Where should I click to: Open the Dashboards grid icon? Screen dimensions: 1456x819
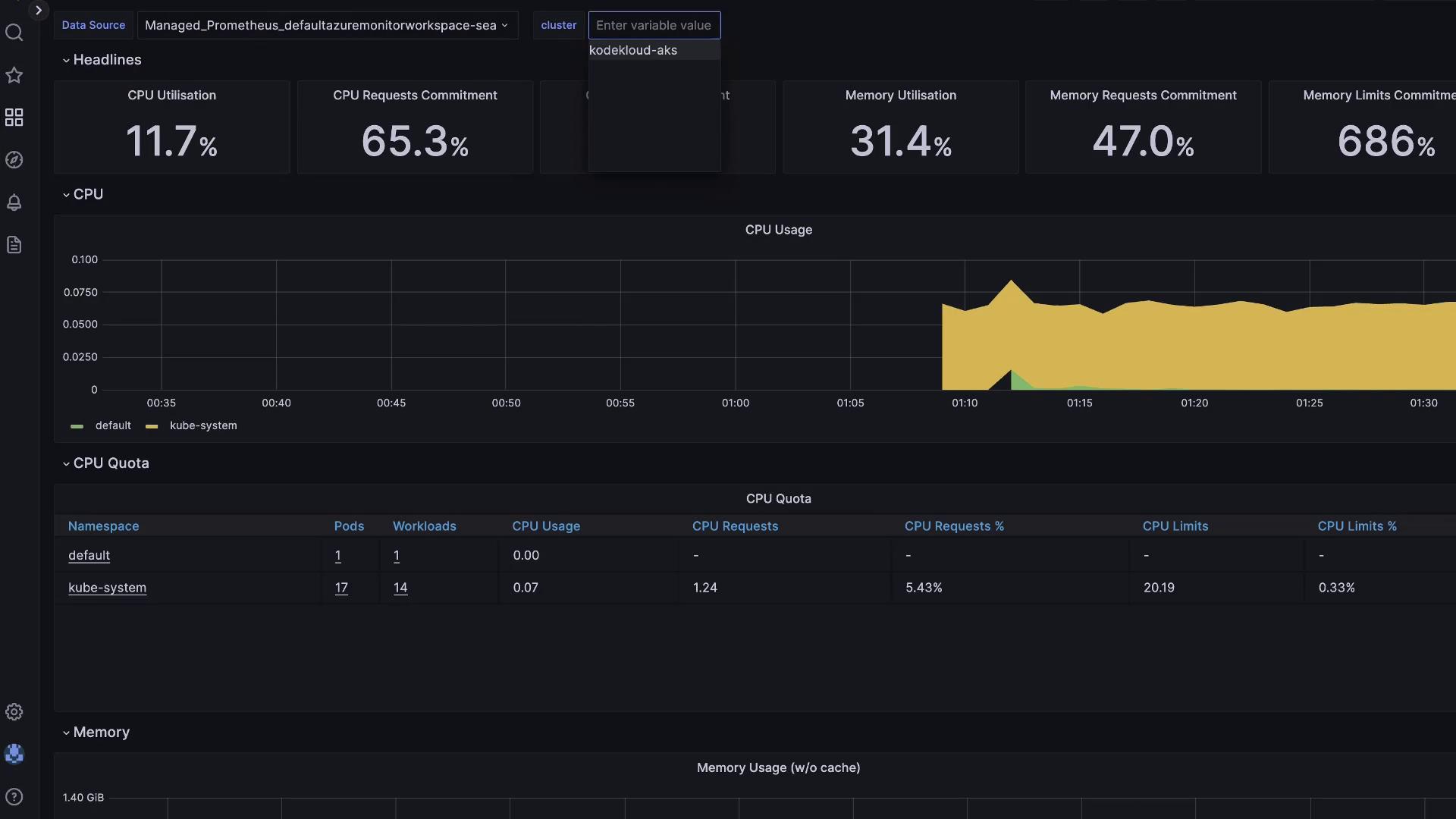click(14, 118)
